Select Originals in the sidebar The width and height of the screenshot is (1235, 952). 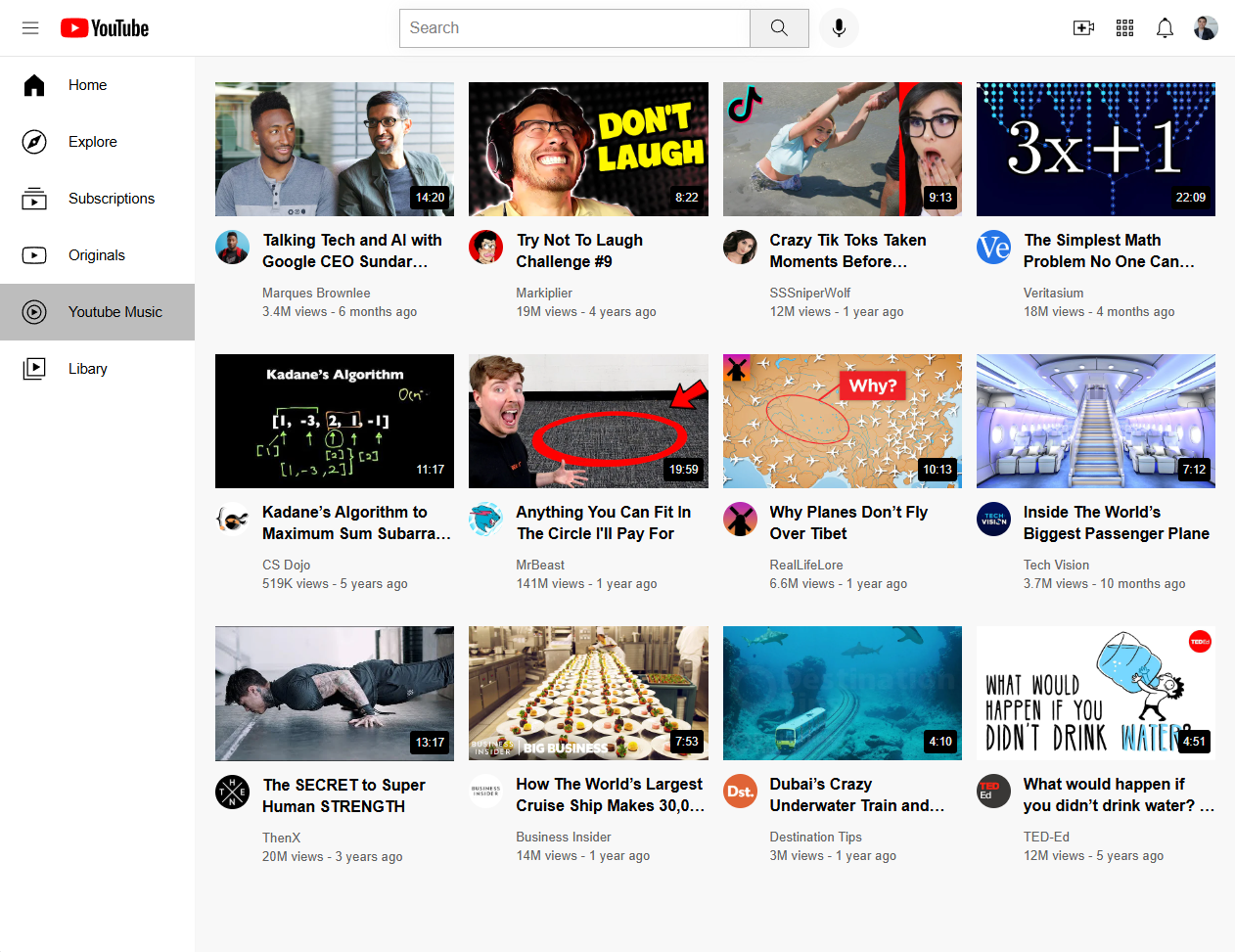click(98, 255)
